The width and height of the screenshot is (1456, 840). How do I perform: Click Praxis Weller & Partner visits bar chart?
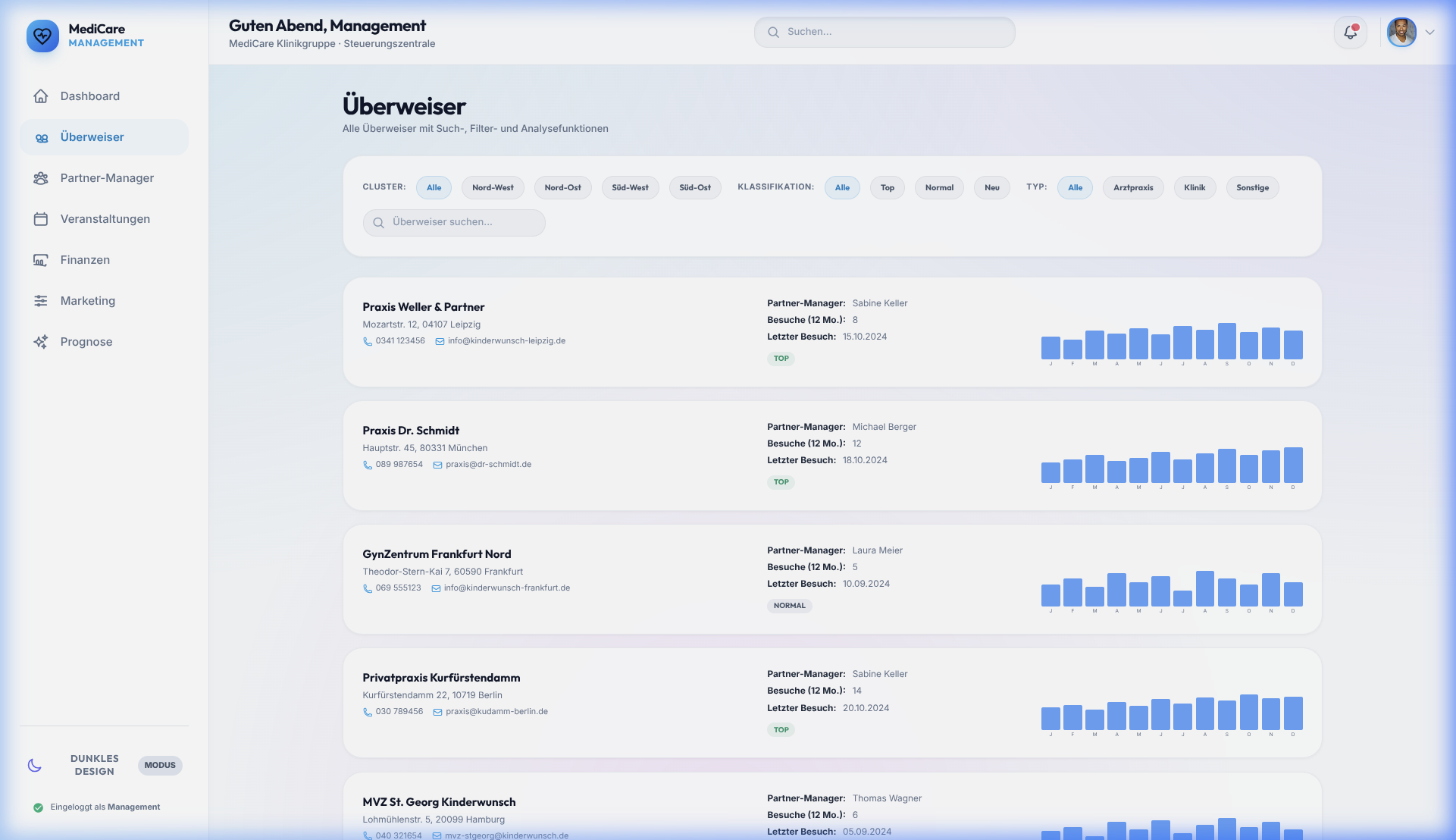click(1172, 343)
